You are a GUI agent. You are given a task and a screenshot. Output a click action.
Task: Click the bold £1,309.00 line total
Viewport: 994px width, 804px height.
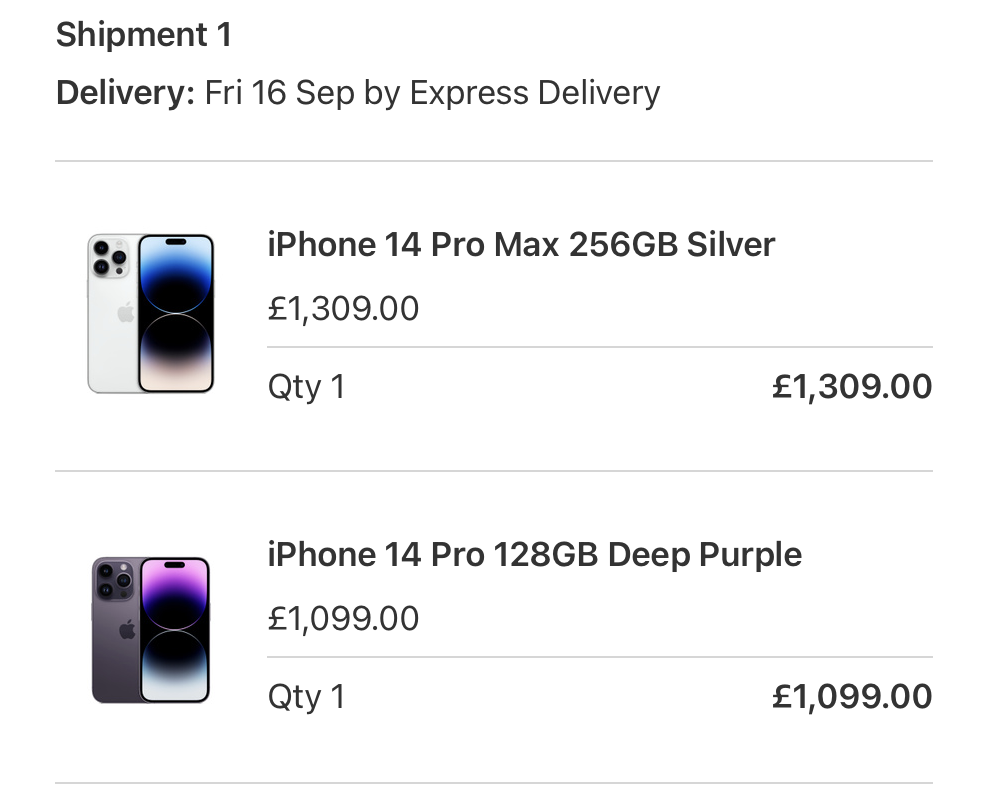tap(852, 386)
